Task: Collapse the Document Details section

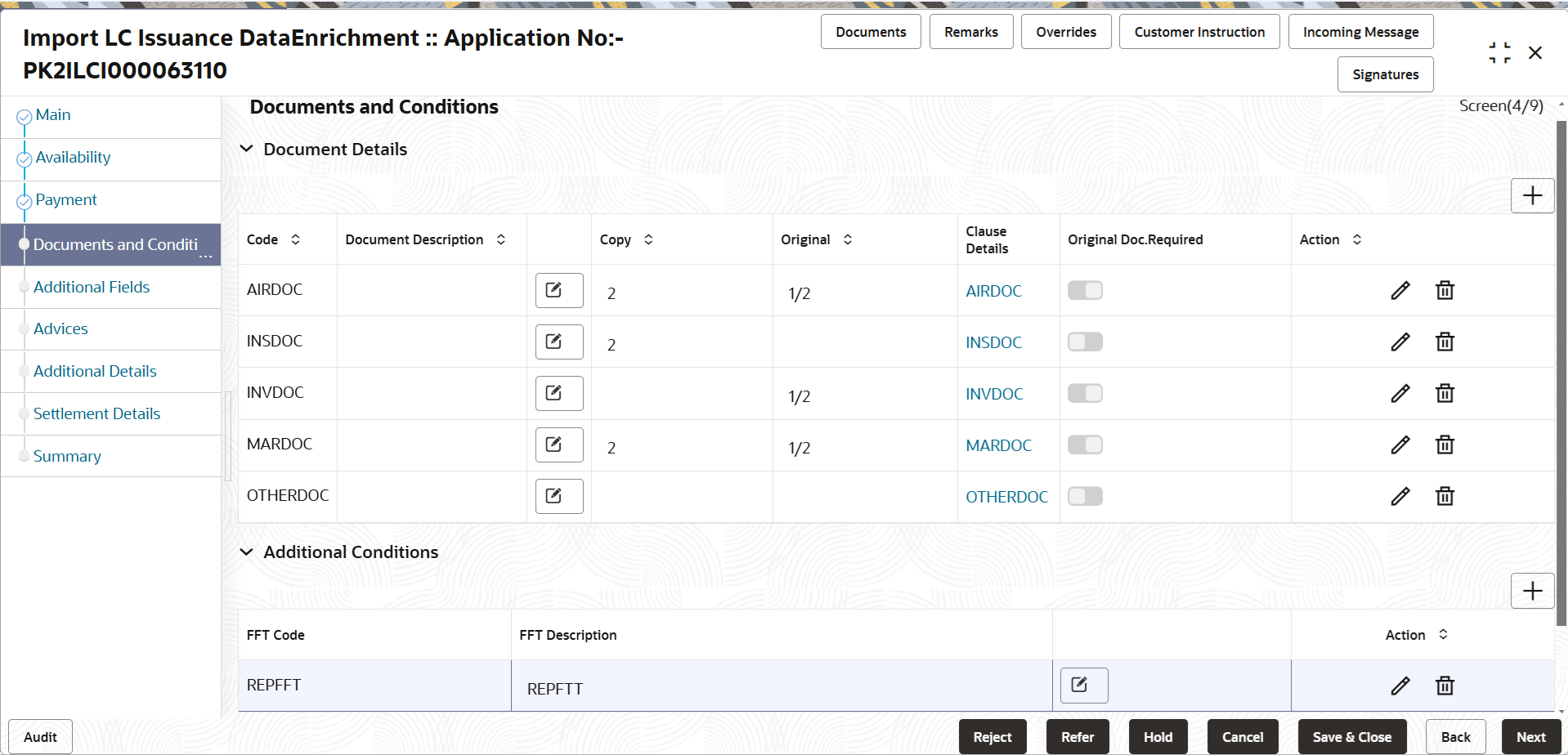Action: [246, 149]
